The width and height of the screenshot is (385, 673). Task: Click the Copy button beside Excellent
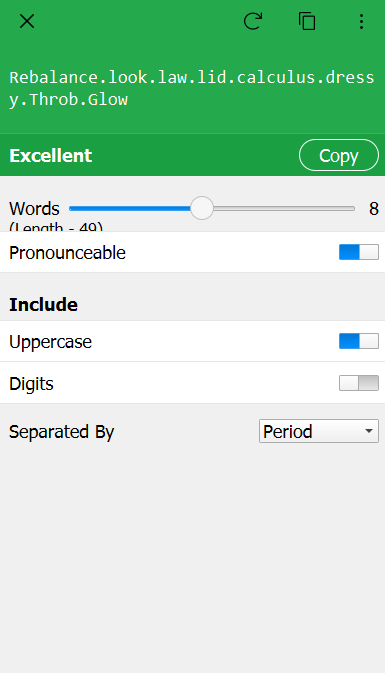click(339, 155)
